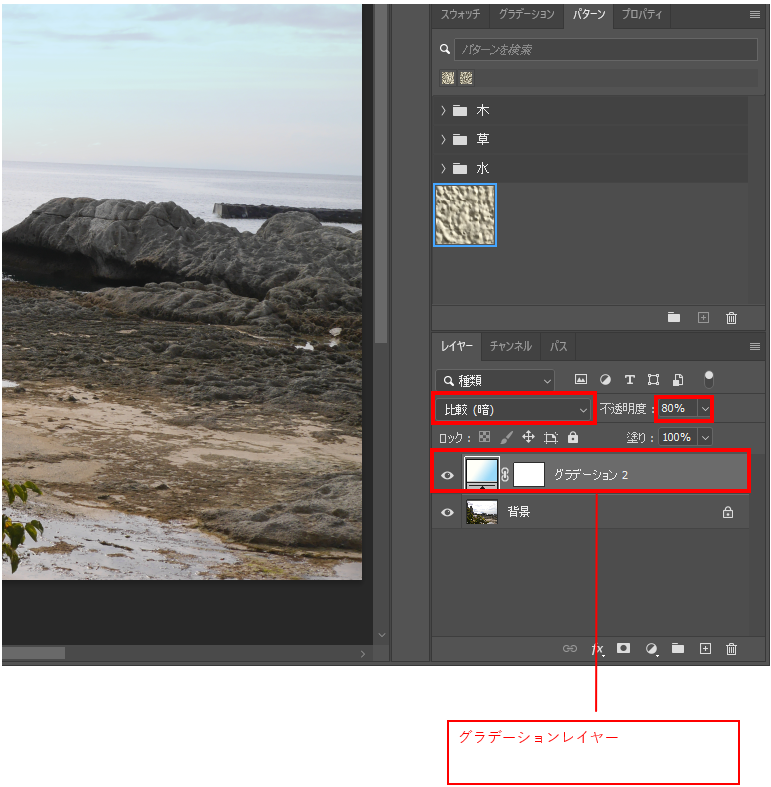Click the パターンを検索 search field
This screenshot has height=787, width=771.
pyautogui.click(x=605, y=49)
